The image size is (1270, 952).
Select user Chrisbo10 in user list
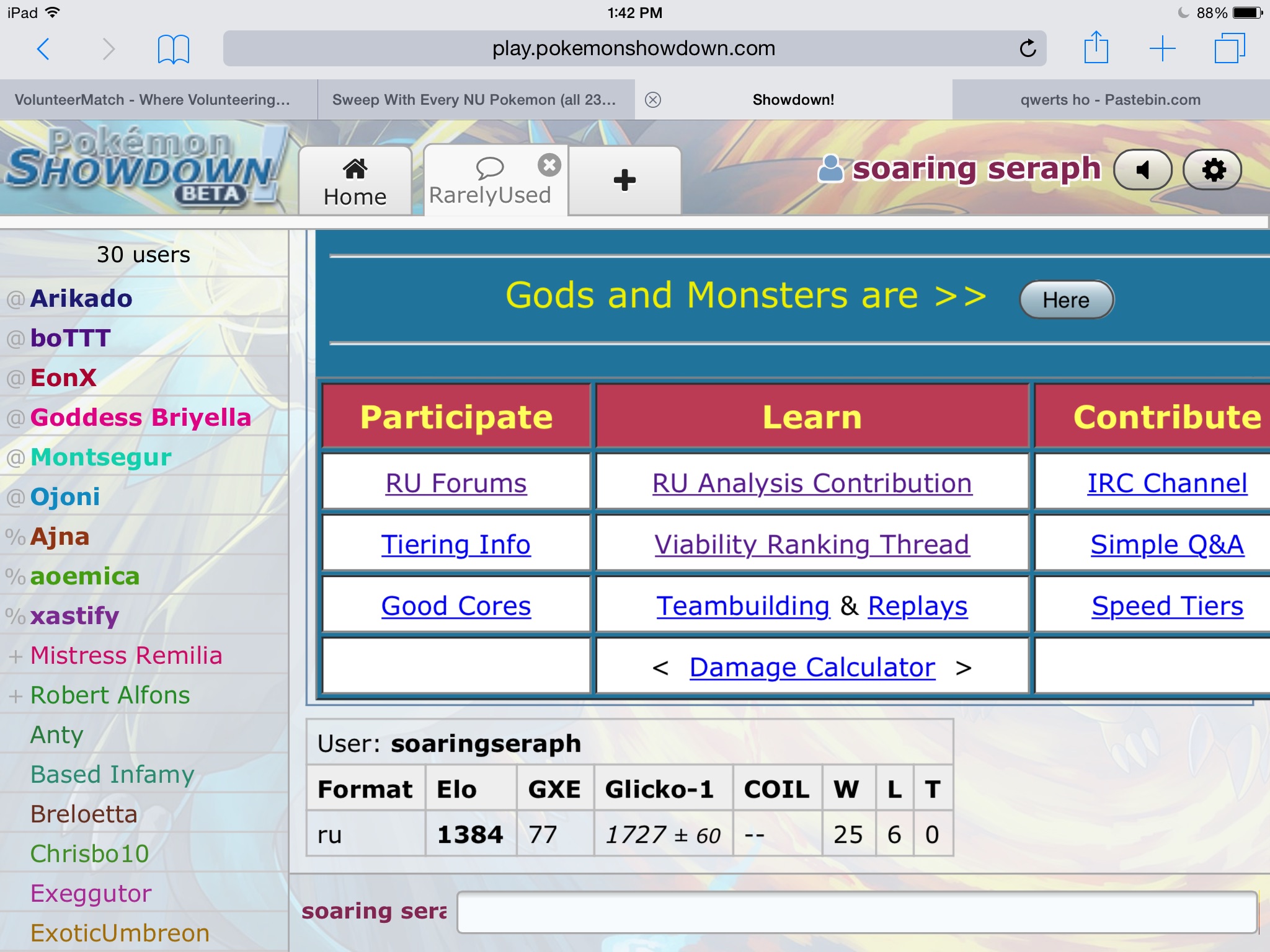[x=144, y=853]
